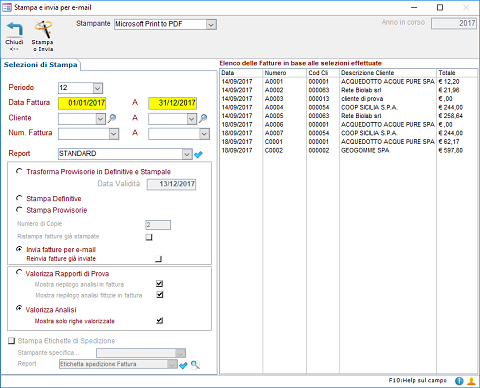Open the Report STANDARD dropdown

coord(187,154)
